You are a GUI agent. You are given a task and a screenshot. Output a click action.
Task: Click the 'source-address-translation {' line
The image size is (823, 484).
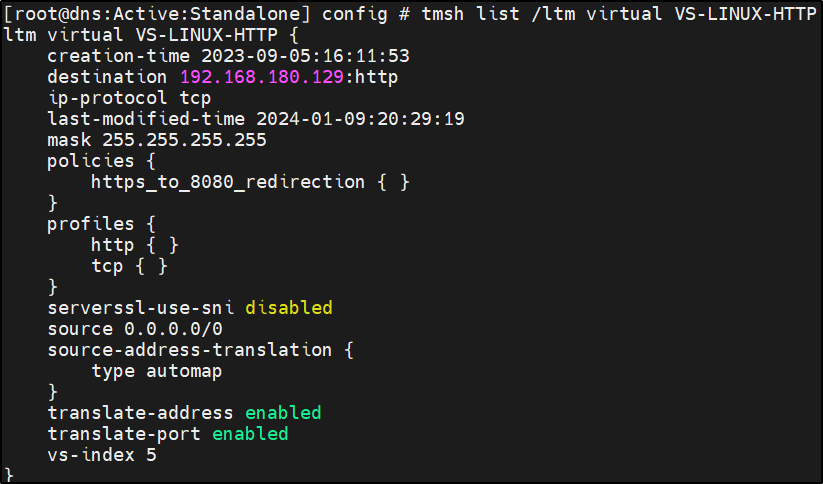coord(201,349)
